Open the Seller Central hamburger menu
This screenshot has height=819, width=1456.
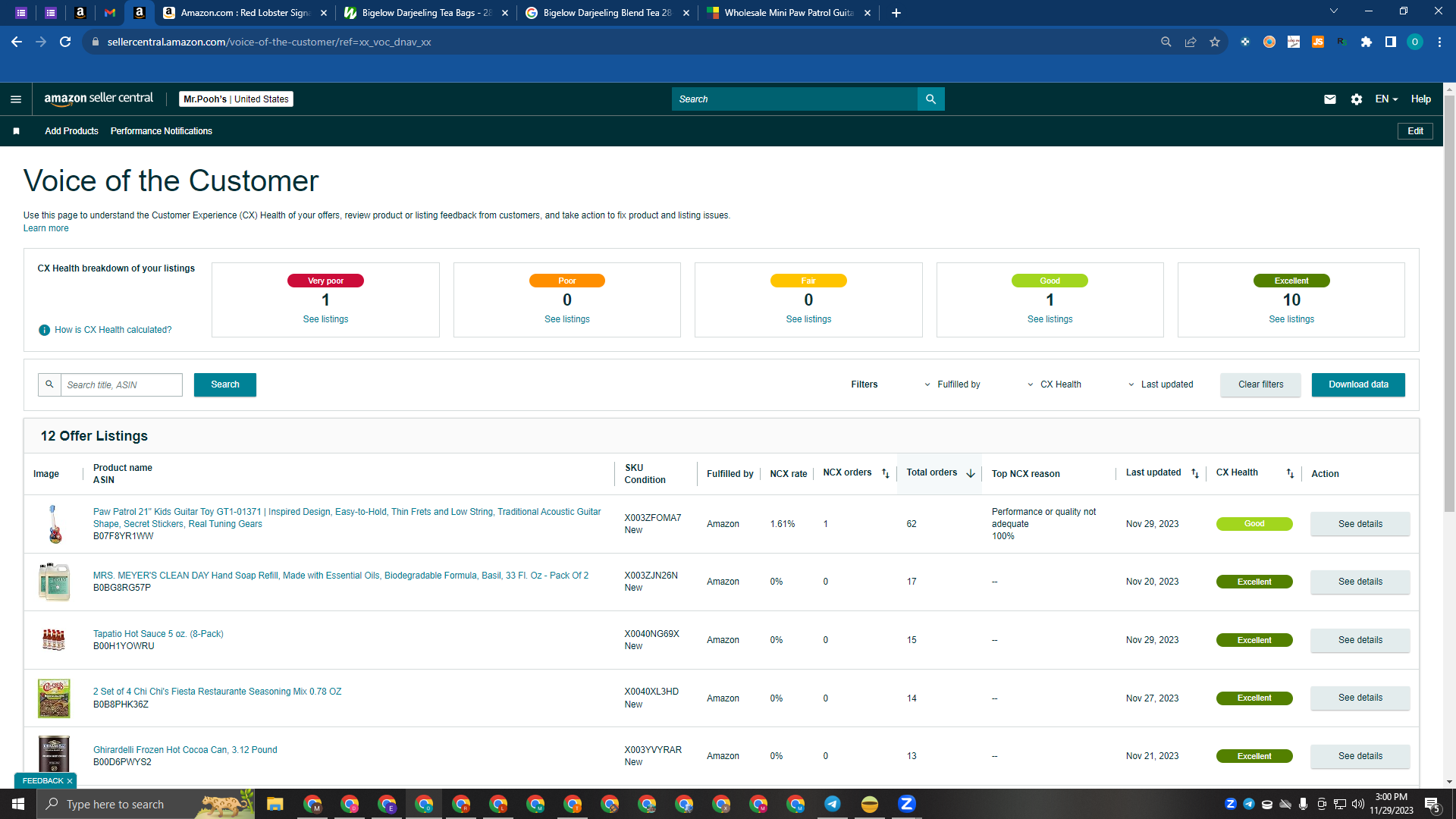tap(16, 99)
